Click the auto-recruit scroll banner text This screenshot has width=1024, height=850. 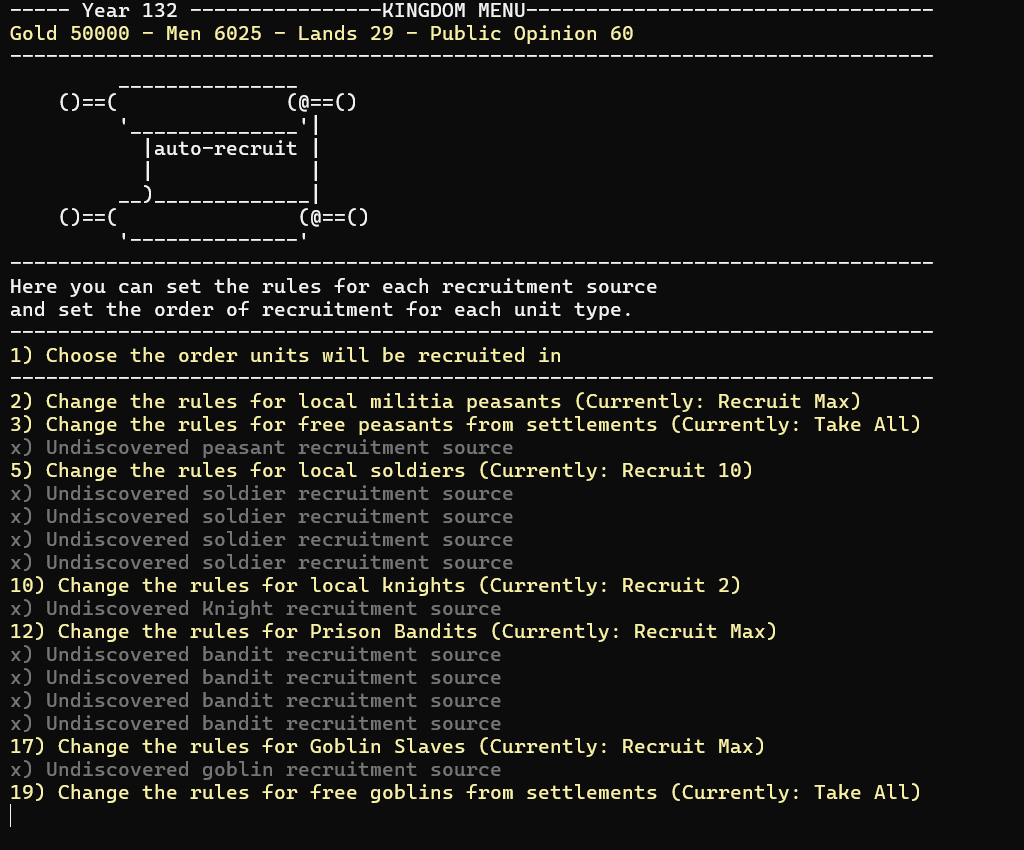click(x=225, y=149)
